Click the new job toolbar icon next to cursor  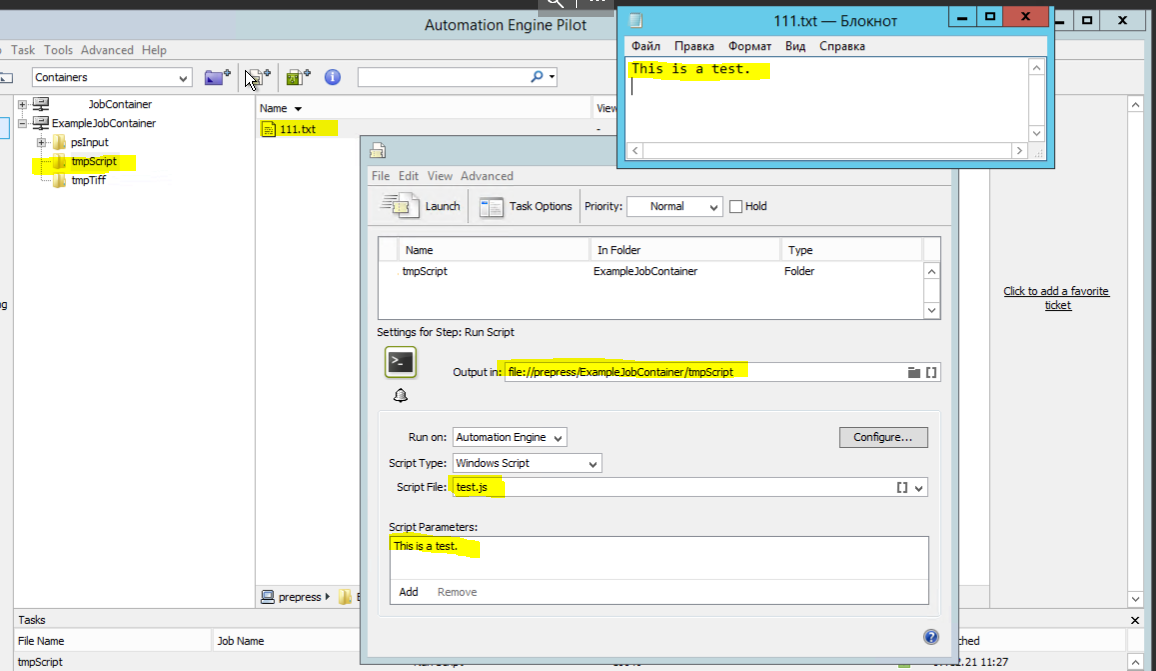pos(260,77)
